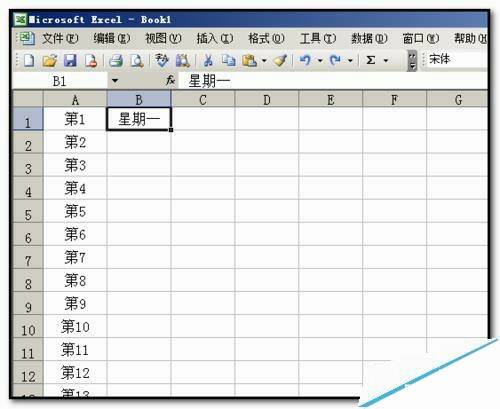Click the Print icon

point(116,61)
